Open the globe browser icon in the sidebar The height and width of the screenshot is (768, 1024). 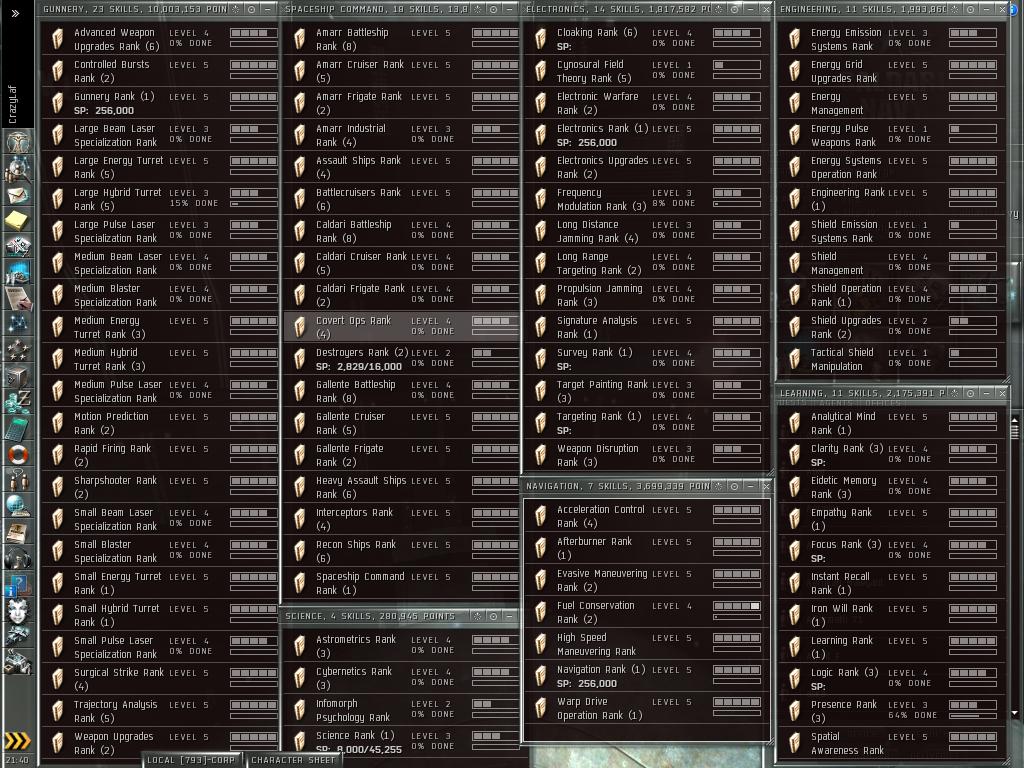pyautogui.click(x=18, y=505)
